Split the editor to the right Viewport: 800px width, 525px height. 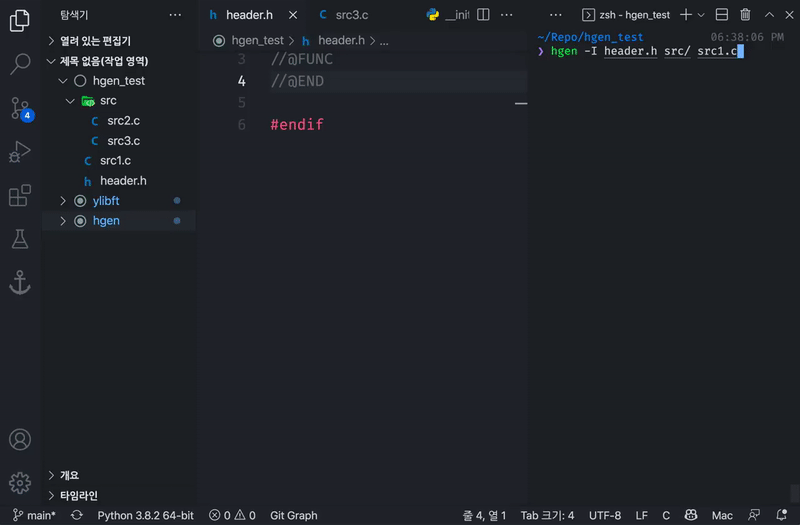click(483, 15)
